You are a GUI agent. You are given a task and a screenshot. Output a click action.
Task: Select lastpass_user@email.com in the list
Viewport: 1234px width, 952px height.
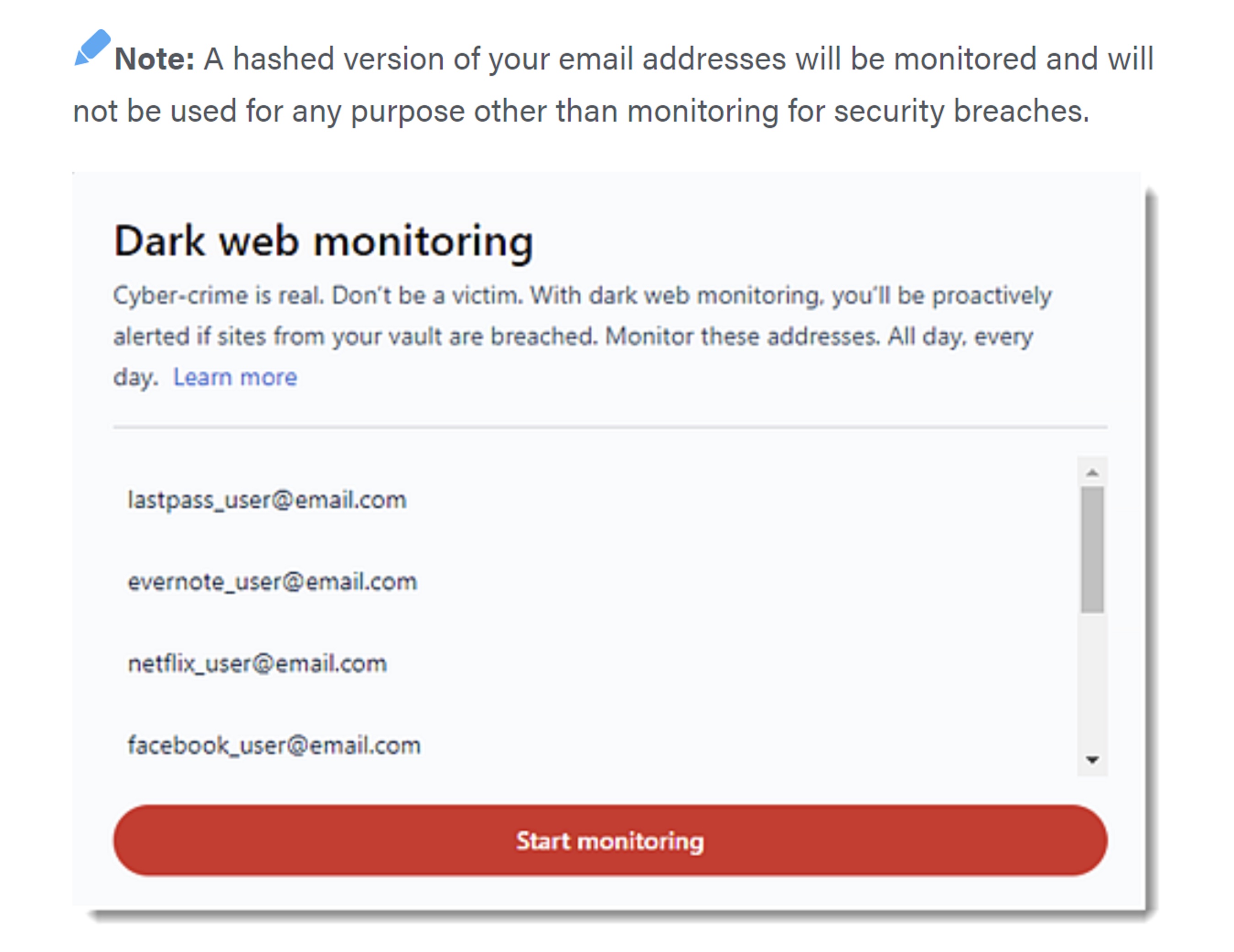[x=267, y=500]
